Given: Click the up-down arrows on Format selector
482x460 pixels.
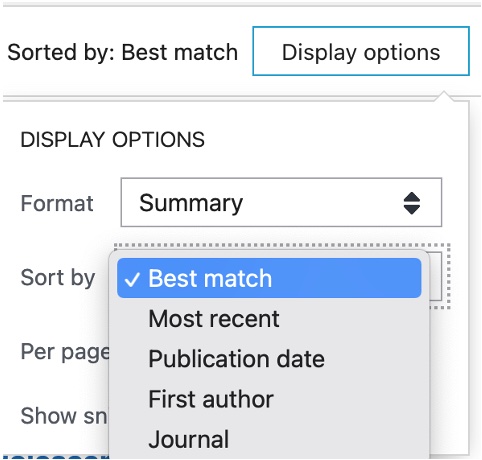Looking at the screenshot, I should coord(412,203).
